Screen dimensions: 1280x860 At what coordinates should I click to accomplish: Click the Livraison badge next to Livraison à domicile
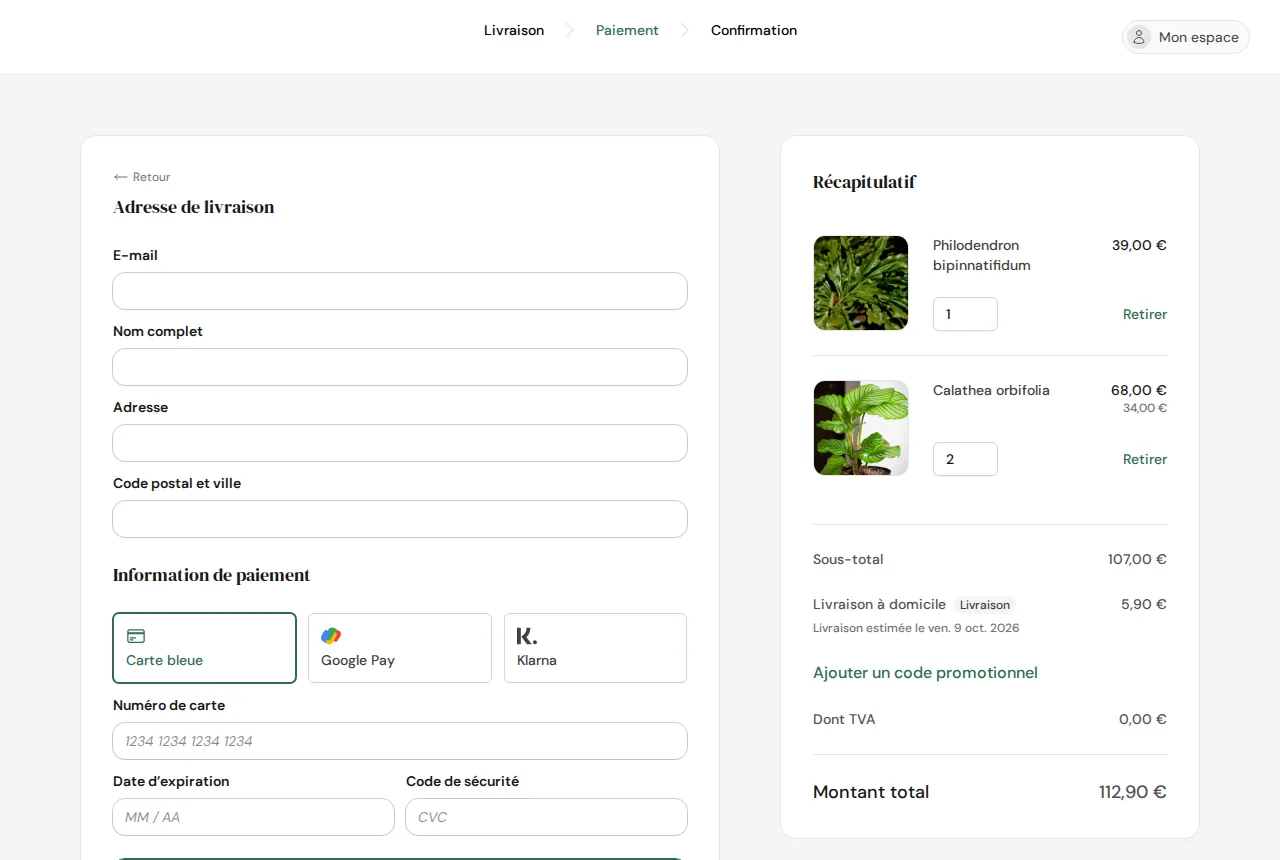tap(985, 605)
